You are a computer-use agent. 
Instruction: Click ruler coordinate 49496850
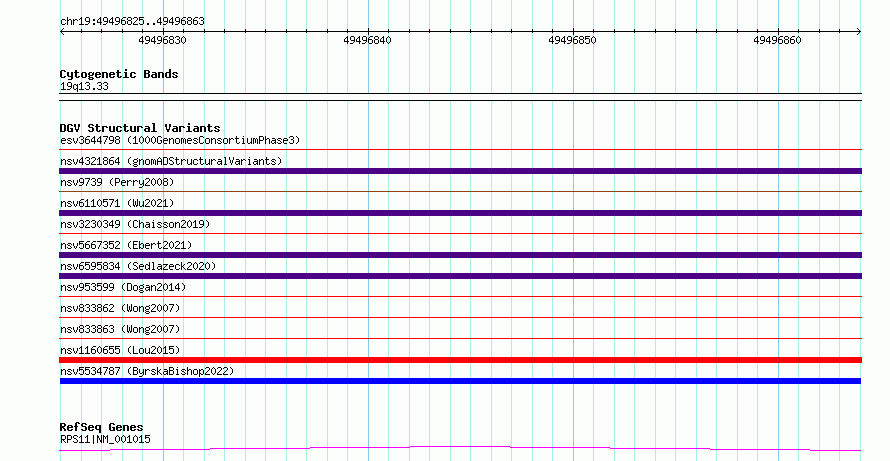pyautogui.click(x=572, y=40)
